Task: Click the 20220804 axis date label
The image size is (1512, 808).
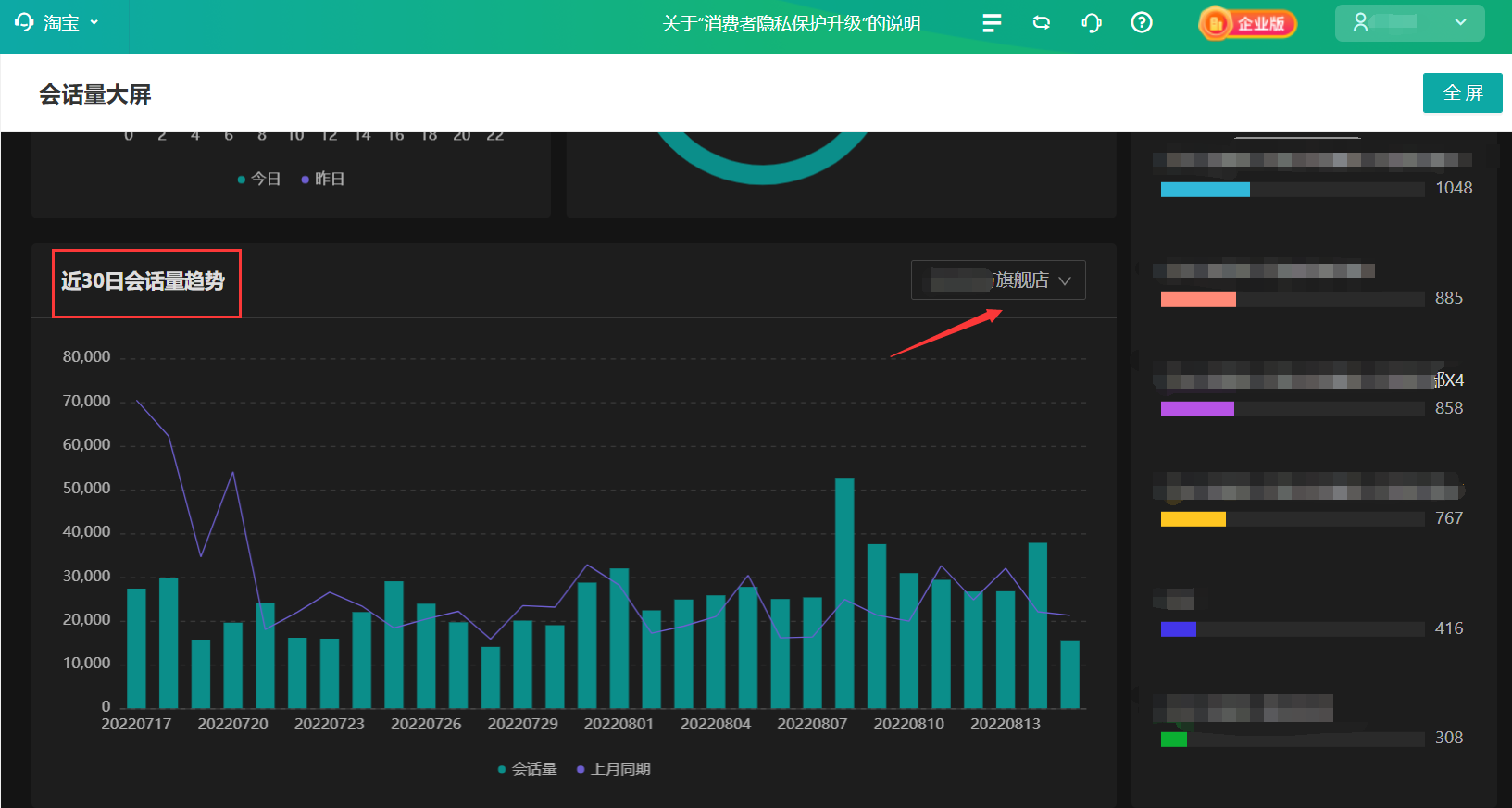Action: pyautogui.click(x=716, y=724)
